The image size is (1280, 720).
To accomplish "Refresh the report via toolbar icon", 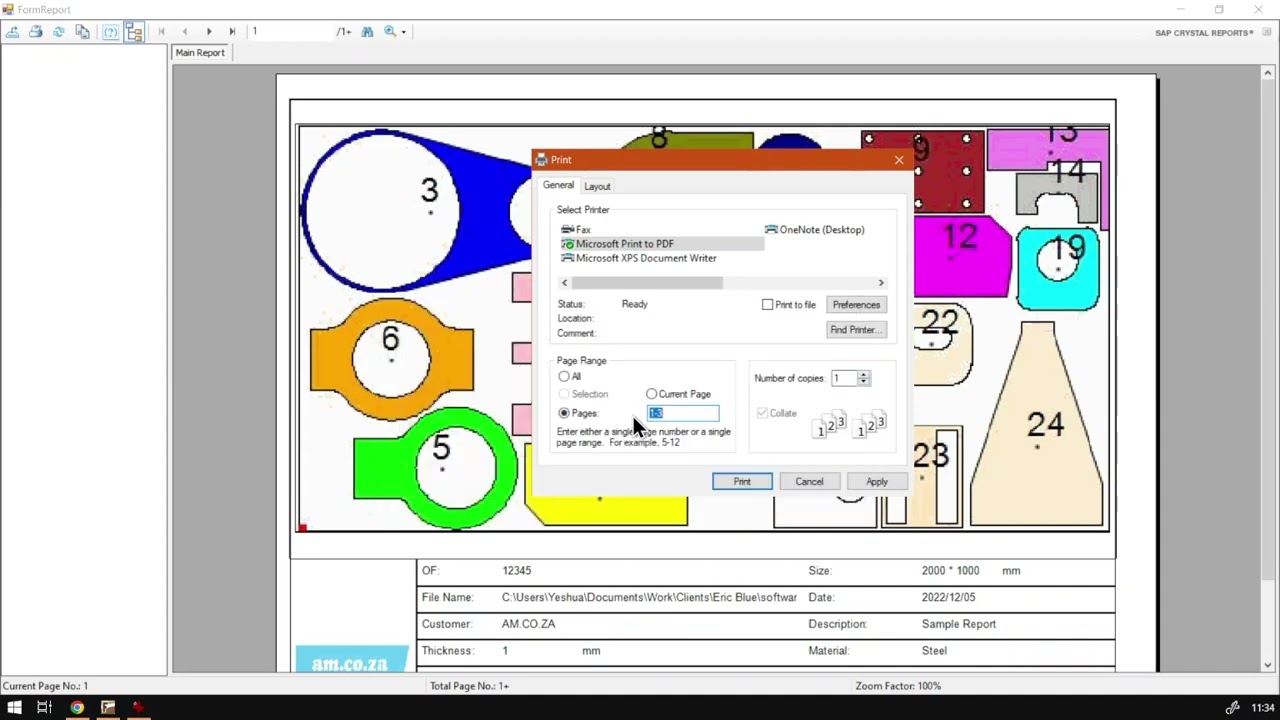I will click(x=59, y=32).
